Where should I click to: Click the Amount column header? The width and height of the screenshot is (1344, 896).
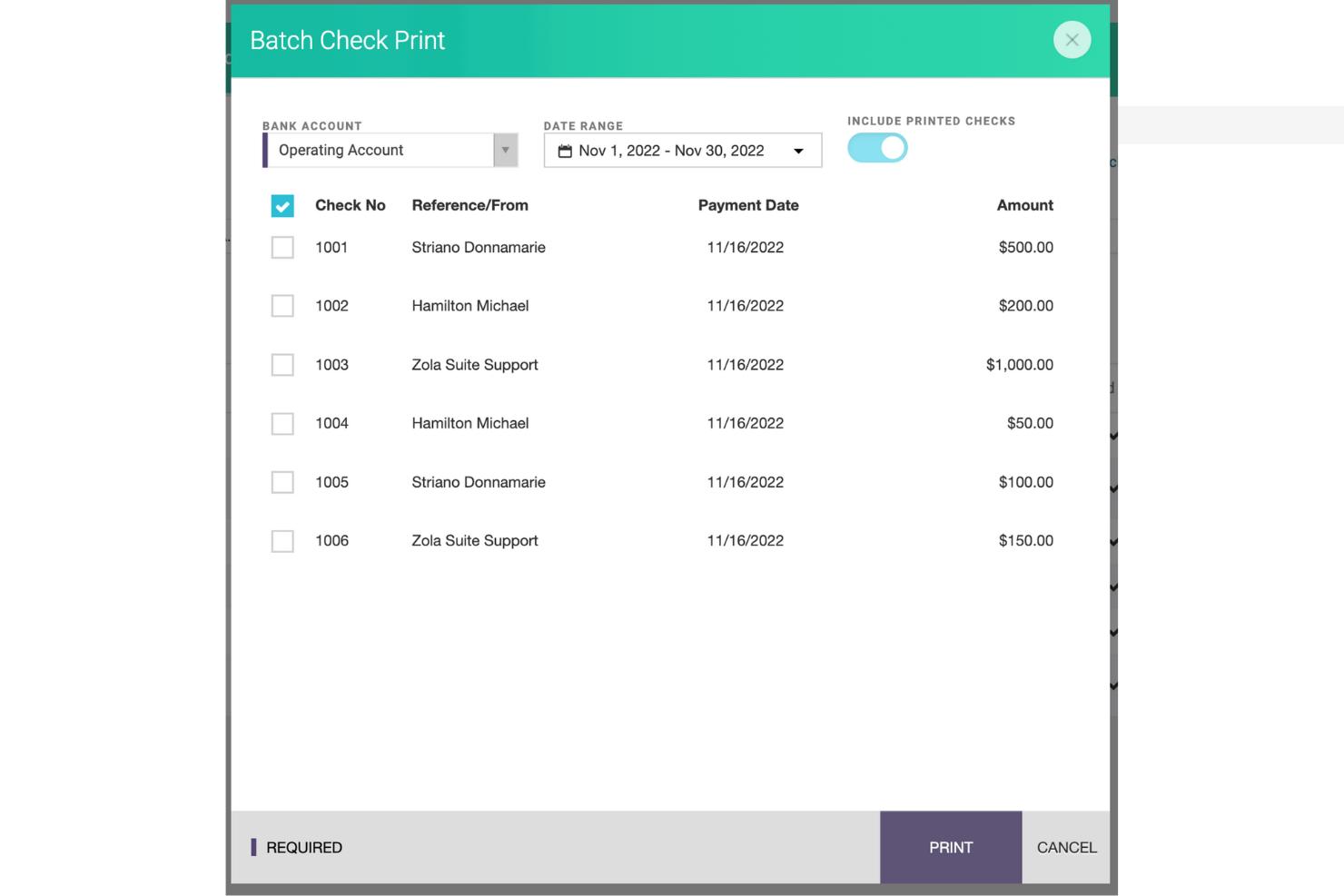(x=1024, y=205)
